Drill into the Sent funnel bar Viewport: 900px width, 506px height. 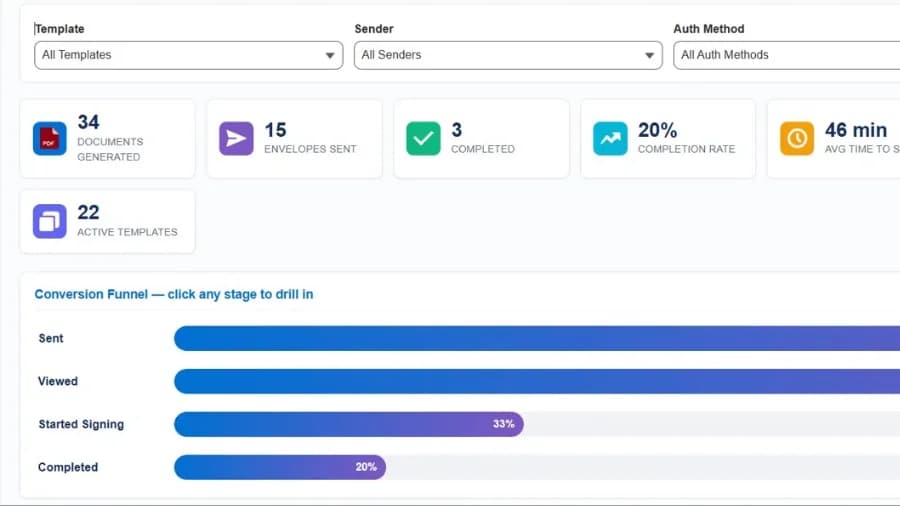click(537, 338)
